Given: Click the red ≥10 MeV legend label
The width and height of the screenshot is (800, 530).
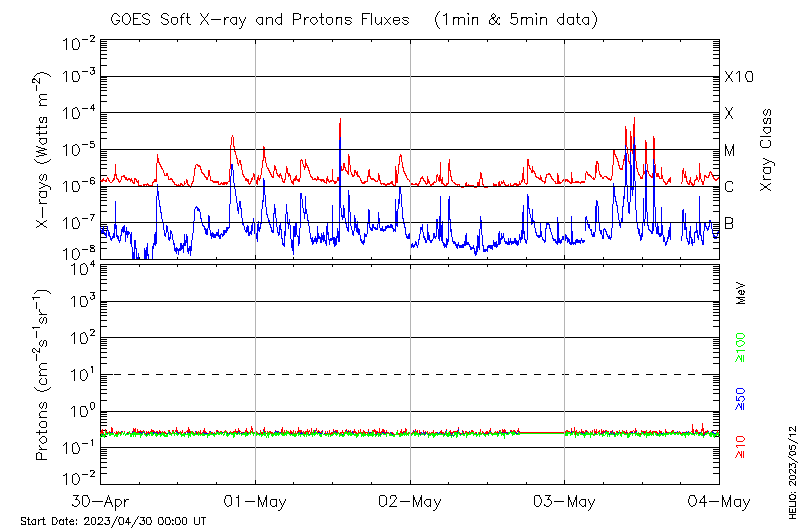Looking at the screenshot, I should (741, 447).
